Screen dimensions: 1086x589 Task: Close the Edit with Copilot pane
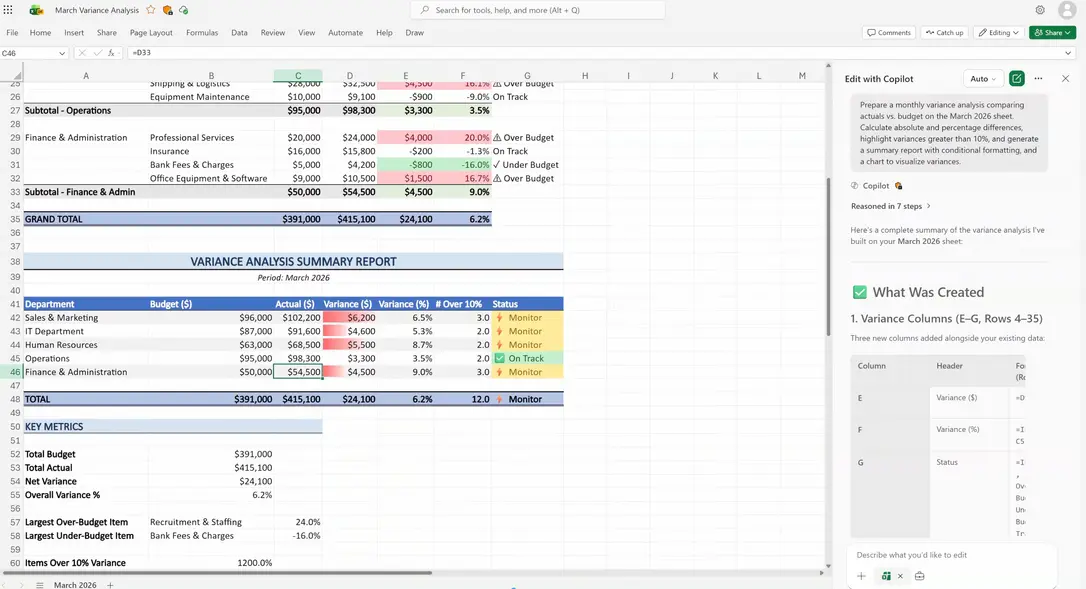(1065, 78)
